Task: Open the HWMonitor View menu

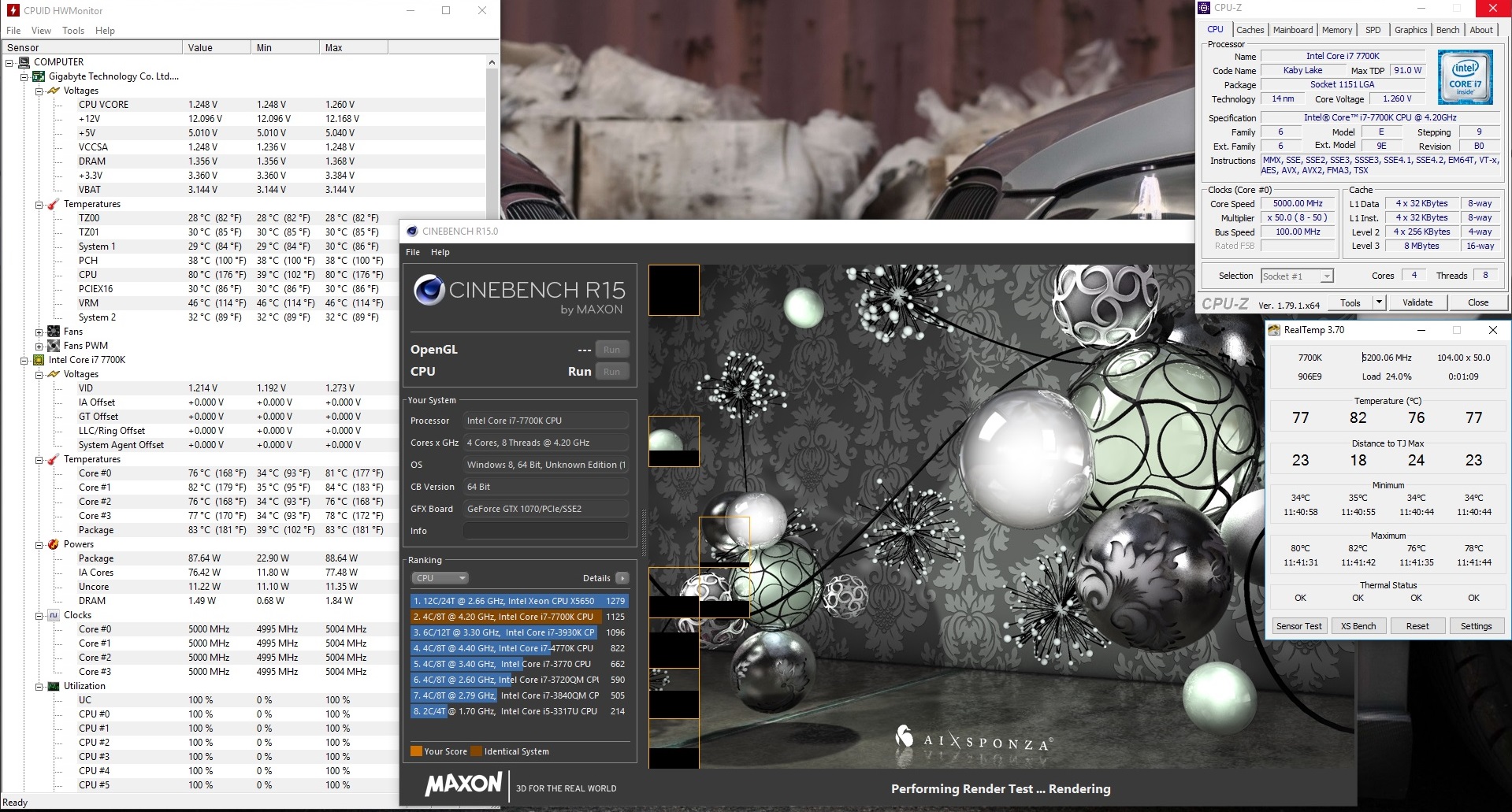Action: tap(41, 31)
